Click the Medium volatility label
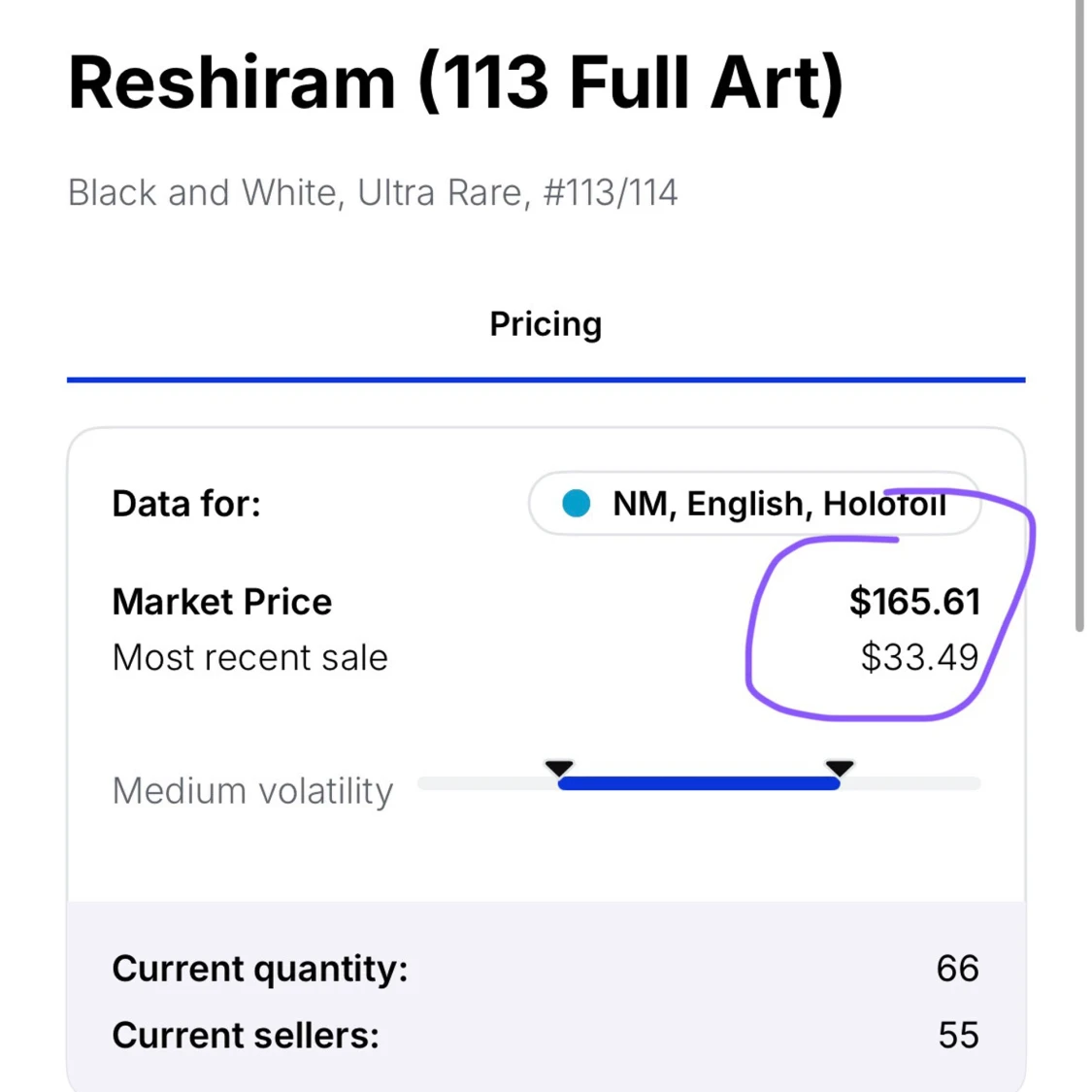This screenshot has height=1092, width=1092. (x=252, y=791)
